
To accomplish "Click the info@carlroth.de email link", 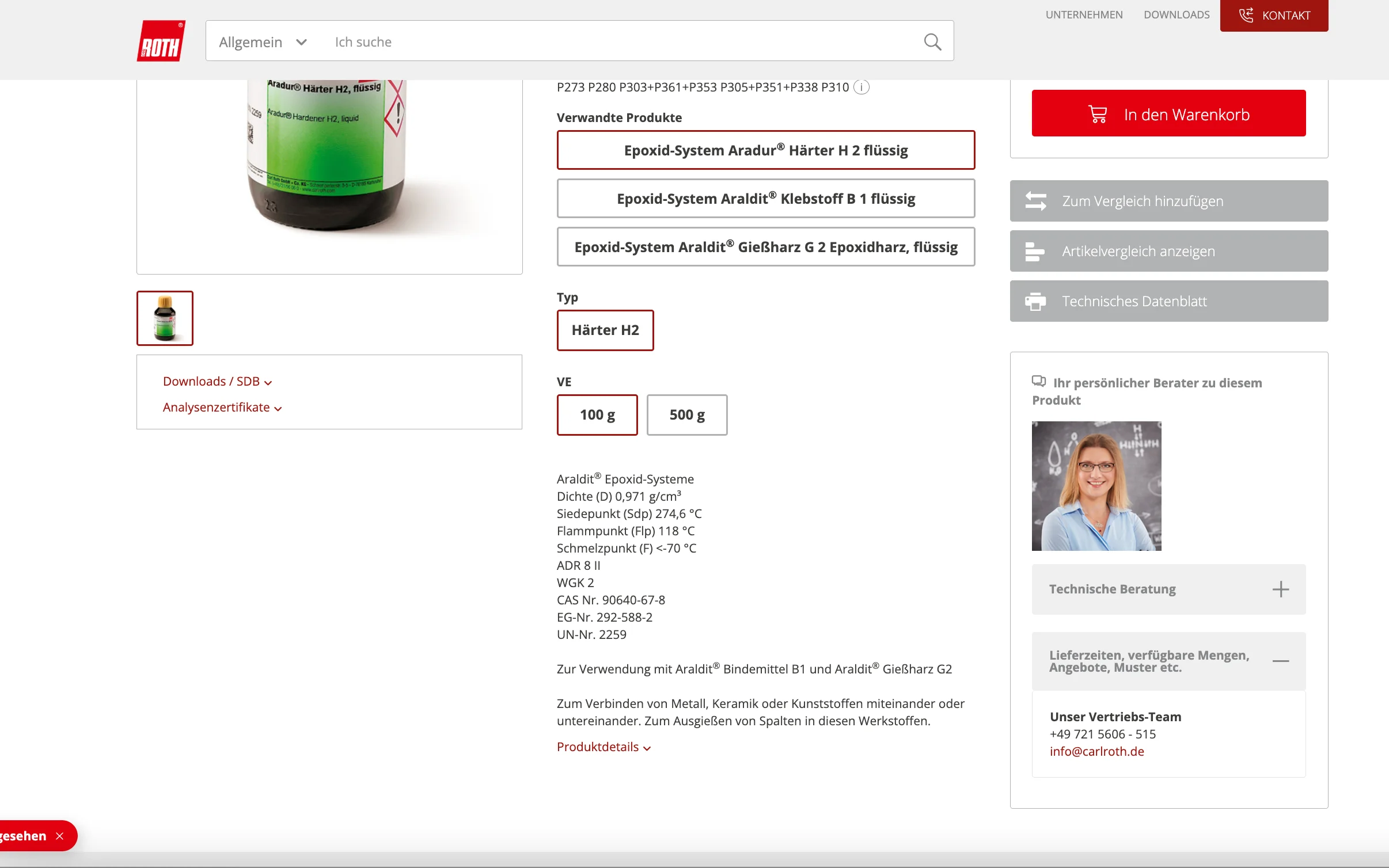I will [x=1096, y=751].
